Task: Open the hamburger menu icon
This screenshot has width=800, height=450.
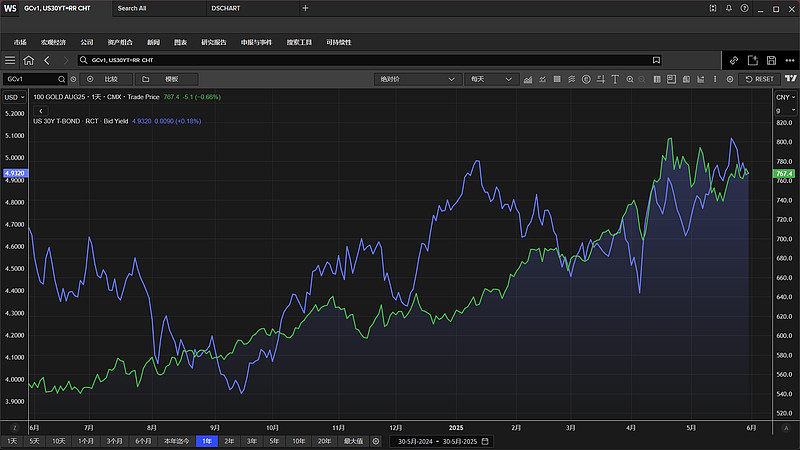Action: [x=10, y=60]
